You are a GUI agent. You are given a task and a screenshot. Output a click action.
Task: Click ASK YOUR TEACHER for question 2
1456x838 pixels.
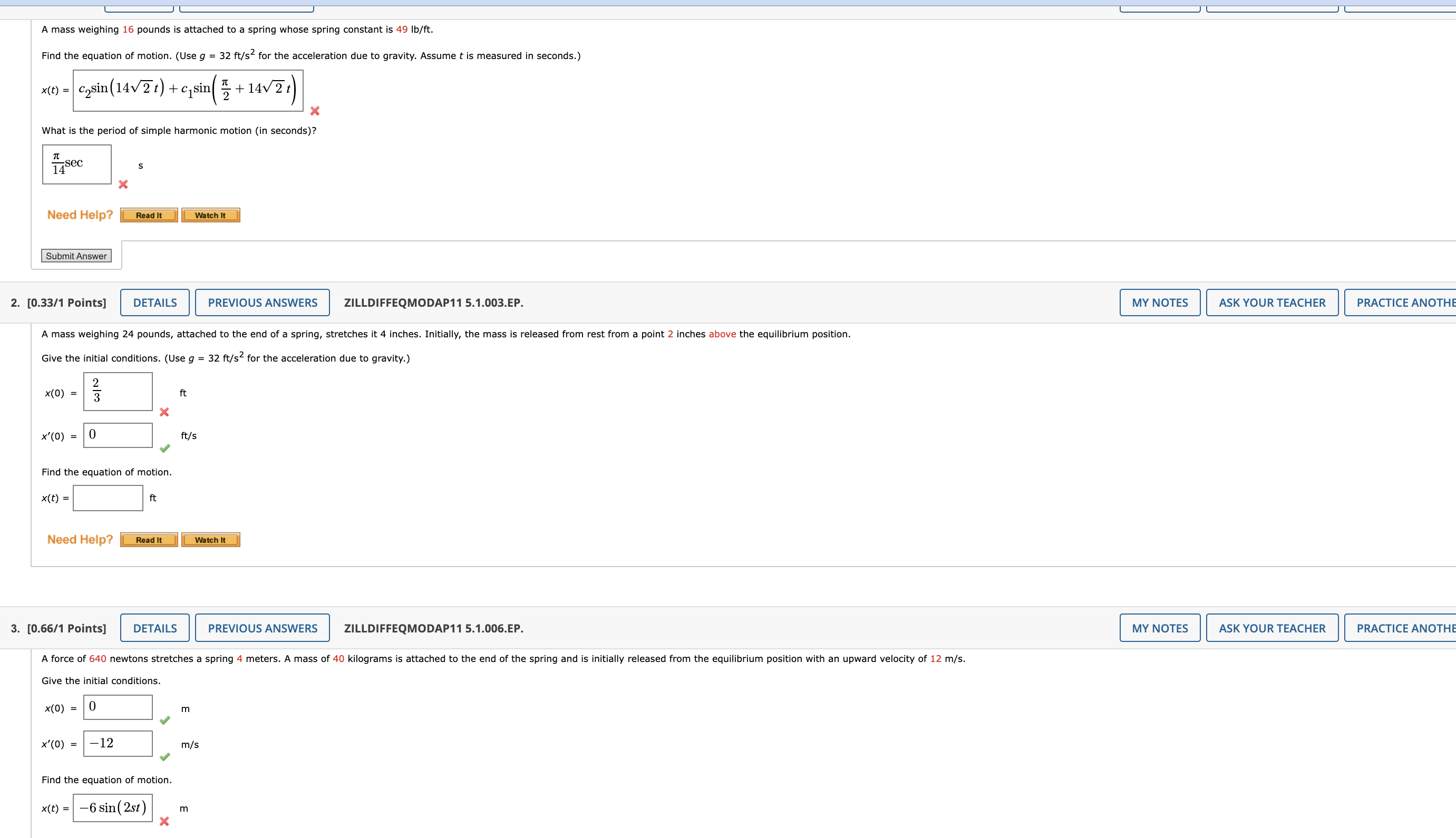pyautogui.click(x=1272, y=303)
